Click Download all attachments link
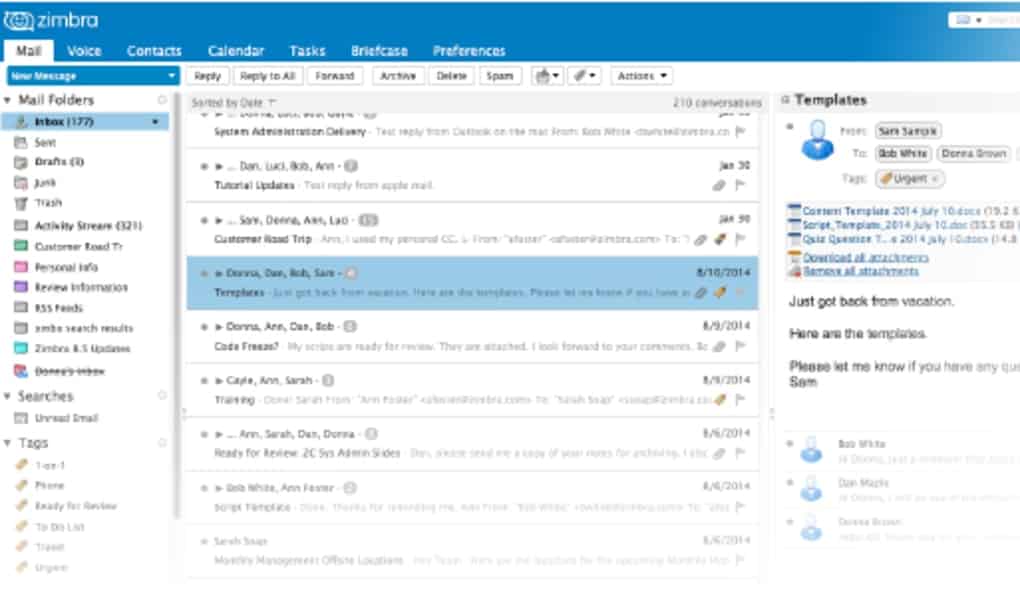Screen dimensions: 1020x593 pyautogui.click(x=865, y=257)
